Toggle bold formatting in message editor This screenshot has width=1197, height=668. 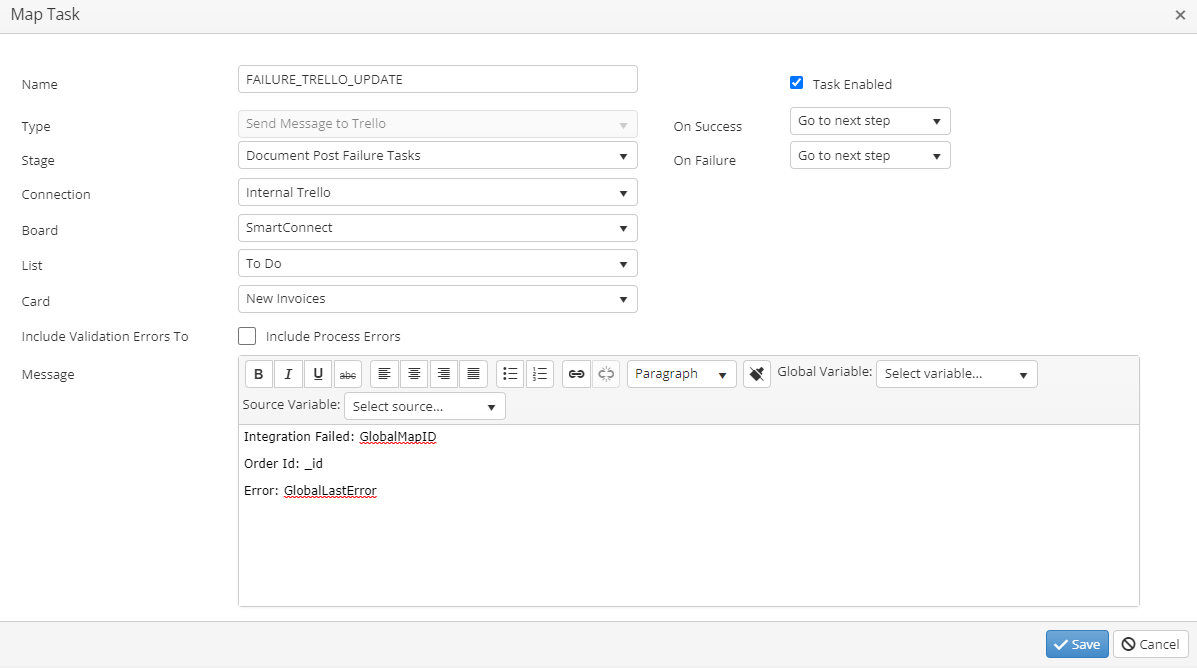259,374
